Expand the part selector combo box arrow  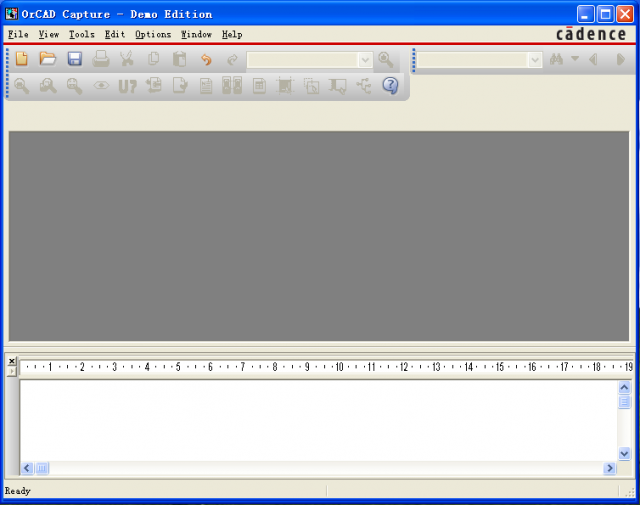tap(365, 60)
